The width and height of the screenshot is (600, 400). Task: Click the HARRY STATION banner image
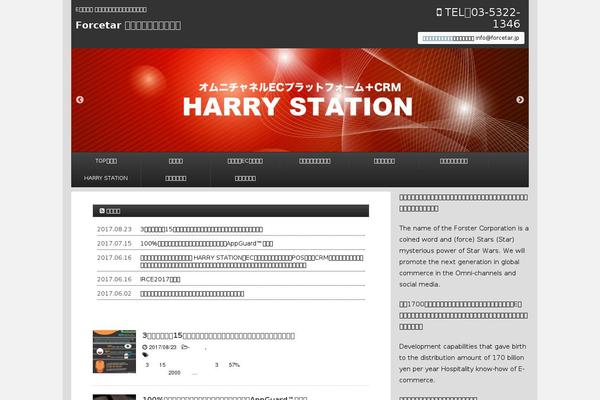pyautogui.click(x=300, y=100)
